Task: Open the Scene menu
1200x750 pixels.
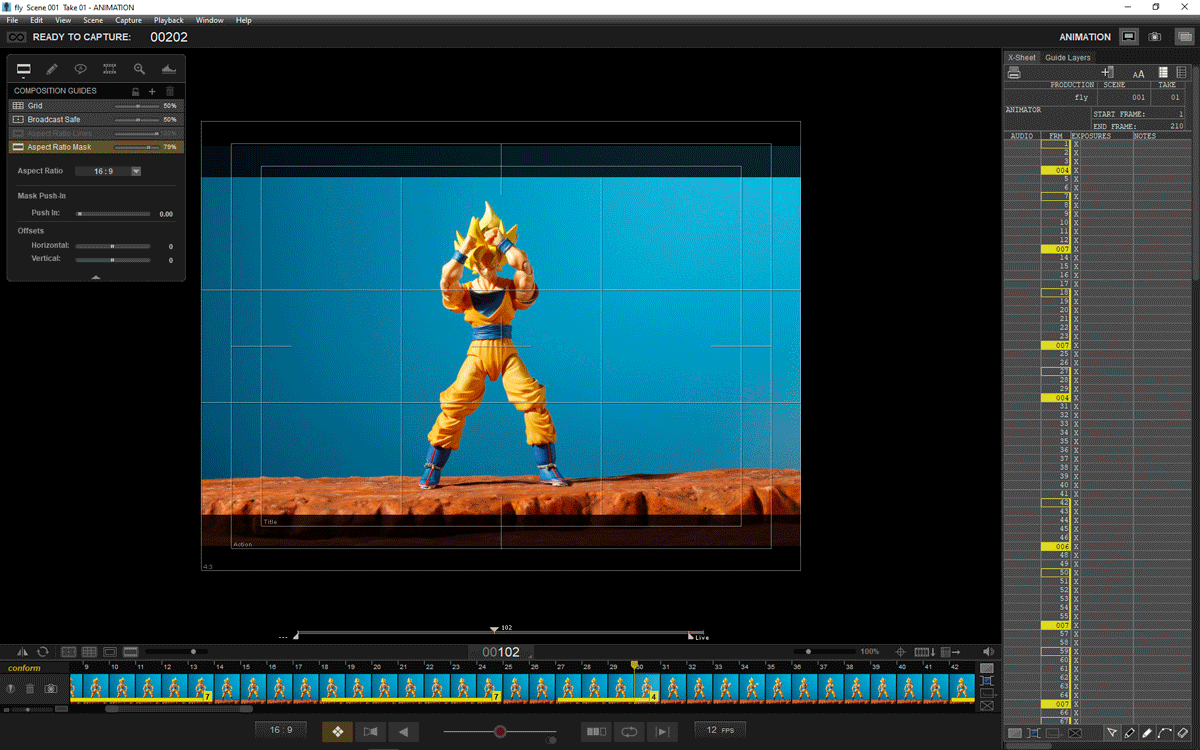Action: pyautogui.click(x=93, y=20)
